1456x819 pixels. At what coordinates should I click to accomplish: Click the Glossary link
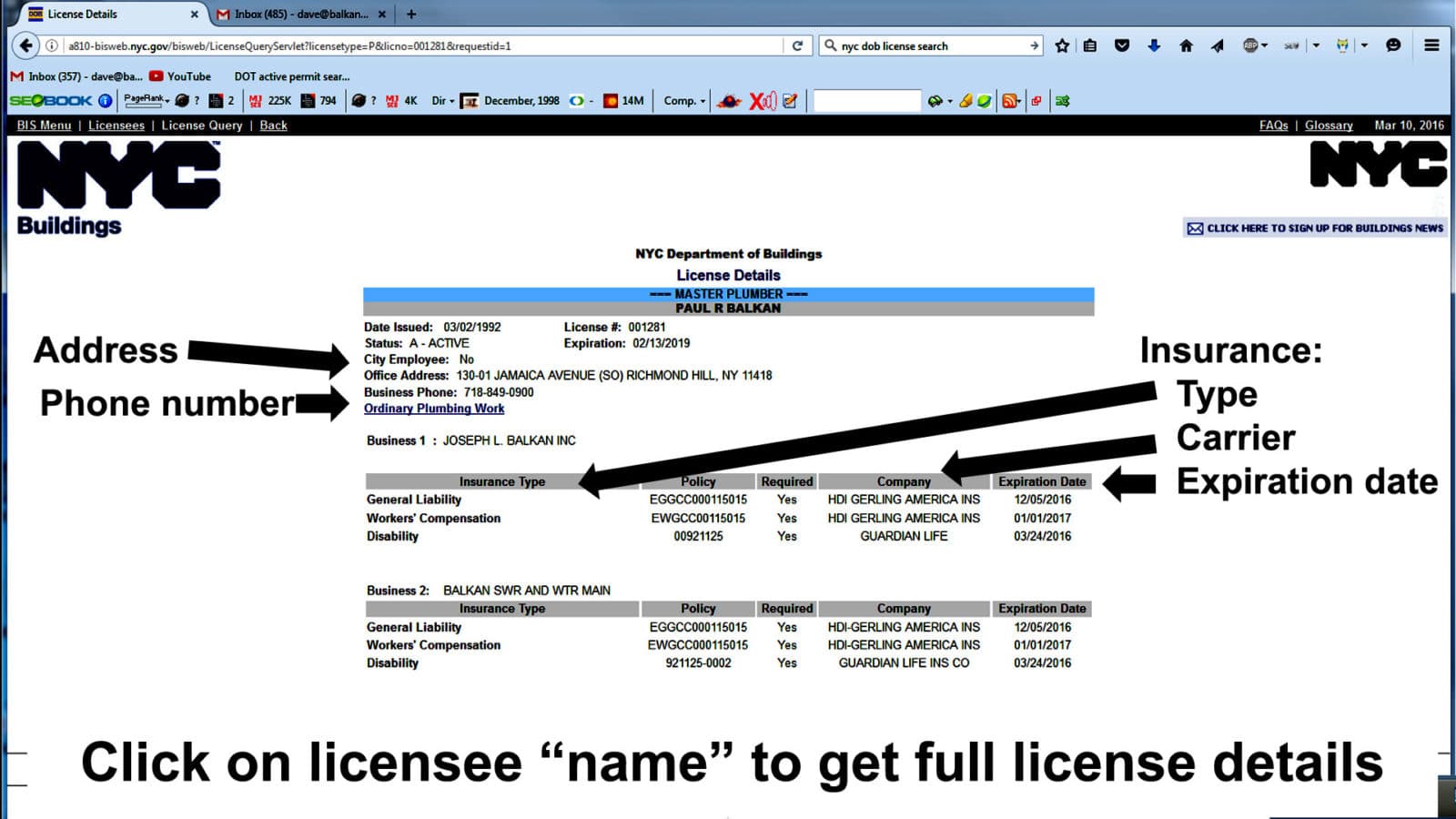pos(1329,126)
